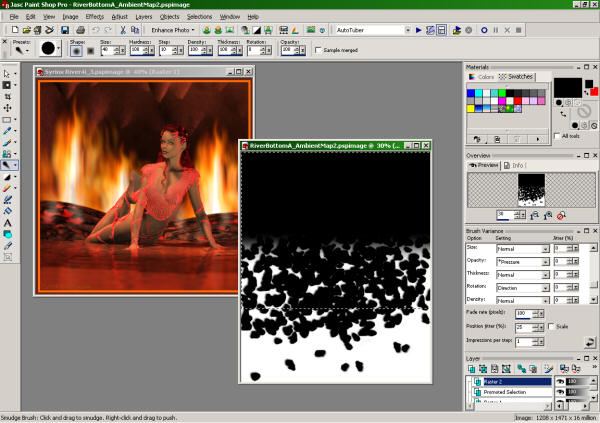Create a new image with the New icon

coord(15,30)
